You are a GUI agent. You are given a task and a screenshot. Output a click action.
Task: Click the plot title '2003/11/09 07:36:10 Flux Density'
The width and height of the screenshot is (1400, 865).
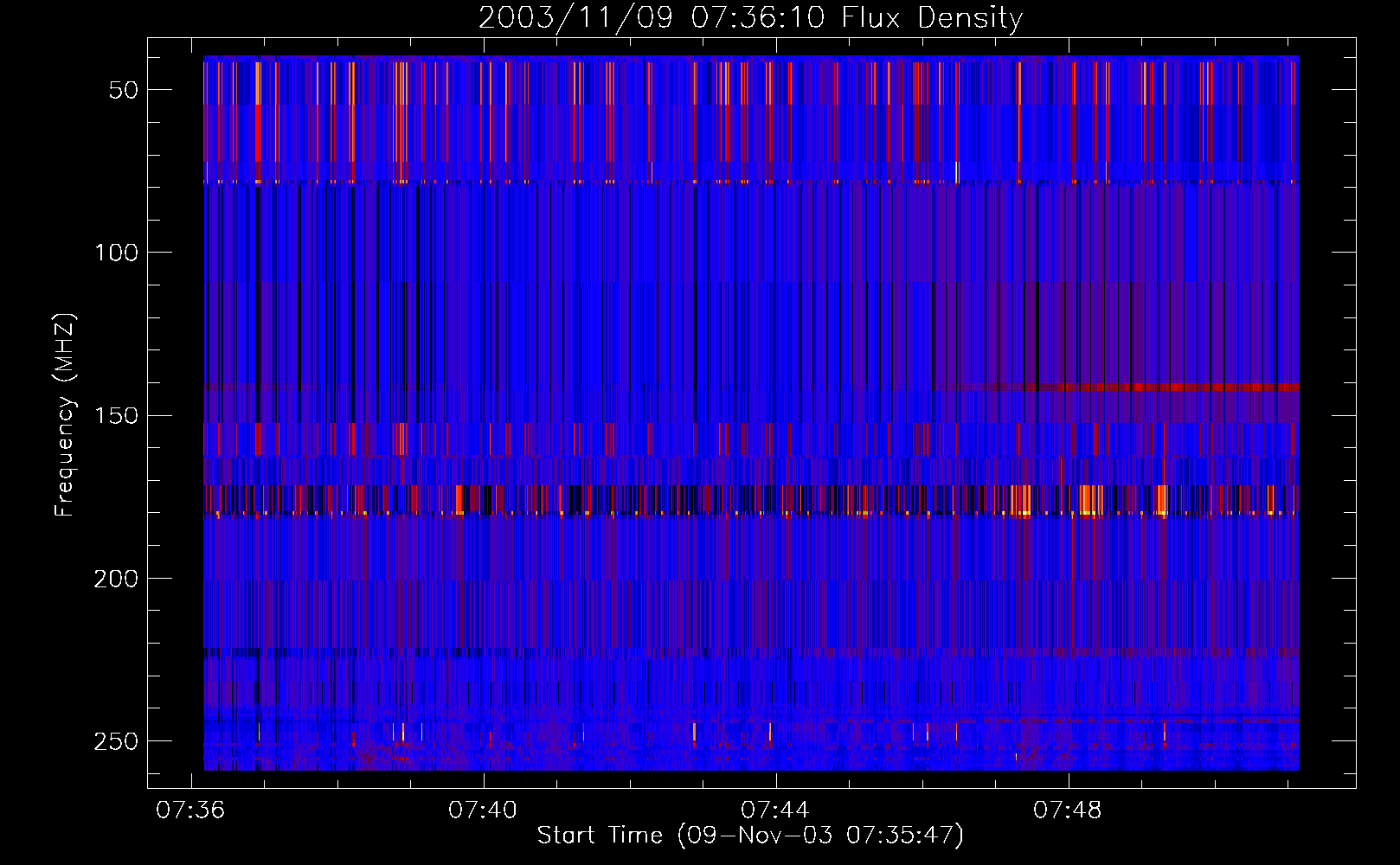pos(750,17)
